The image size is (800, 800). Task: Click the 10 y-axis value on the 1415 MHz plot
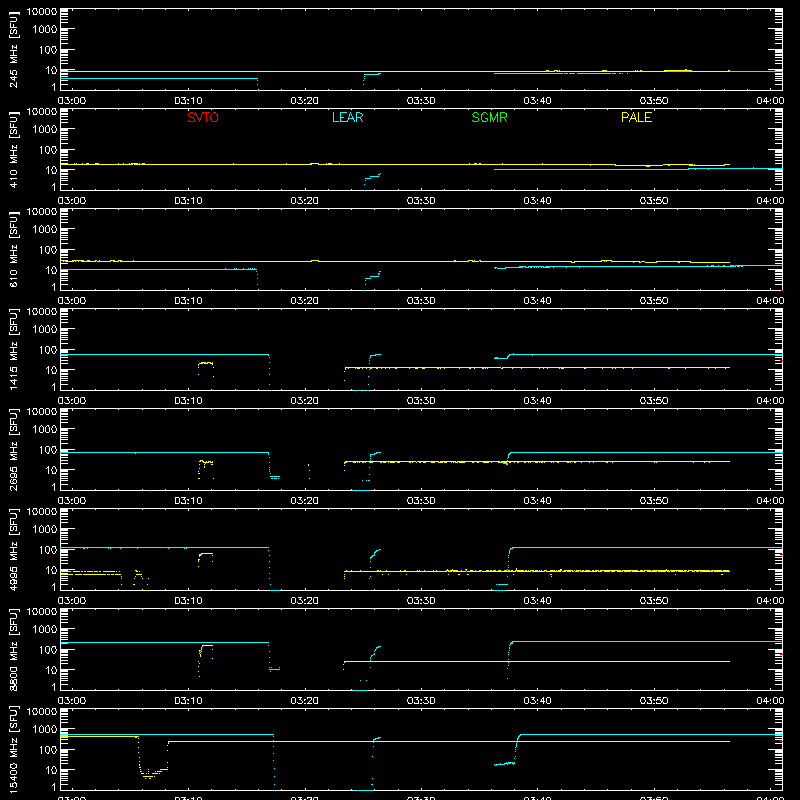51,370
